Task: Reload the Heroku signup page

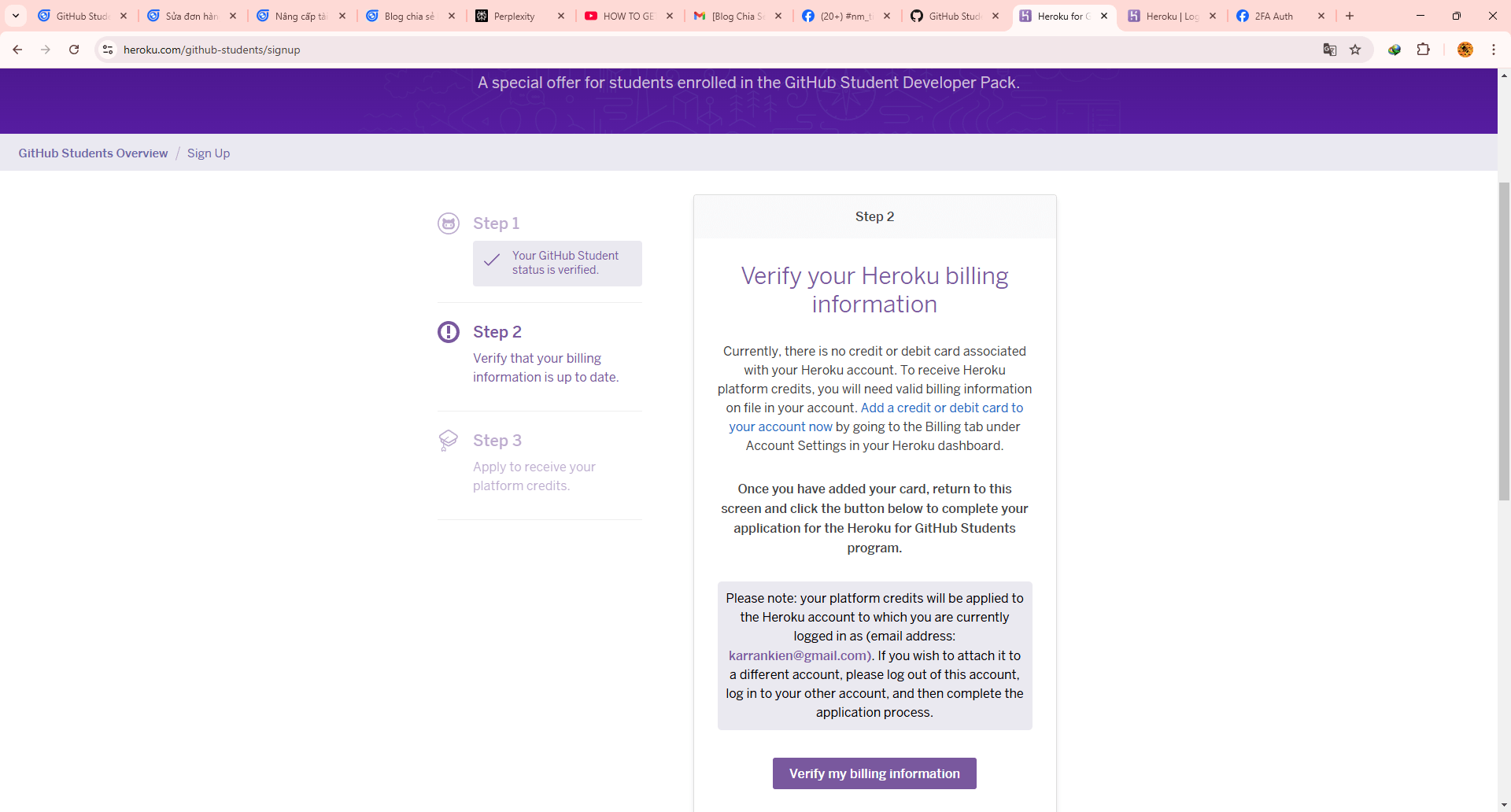Action: pos(74,50)
